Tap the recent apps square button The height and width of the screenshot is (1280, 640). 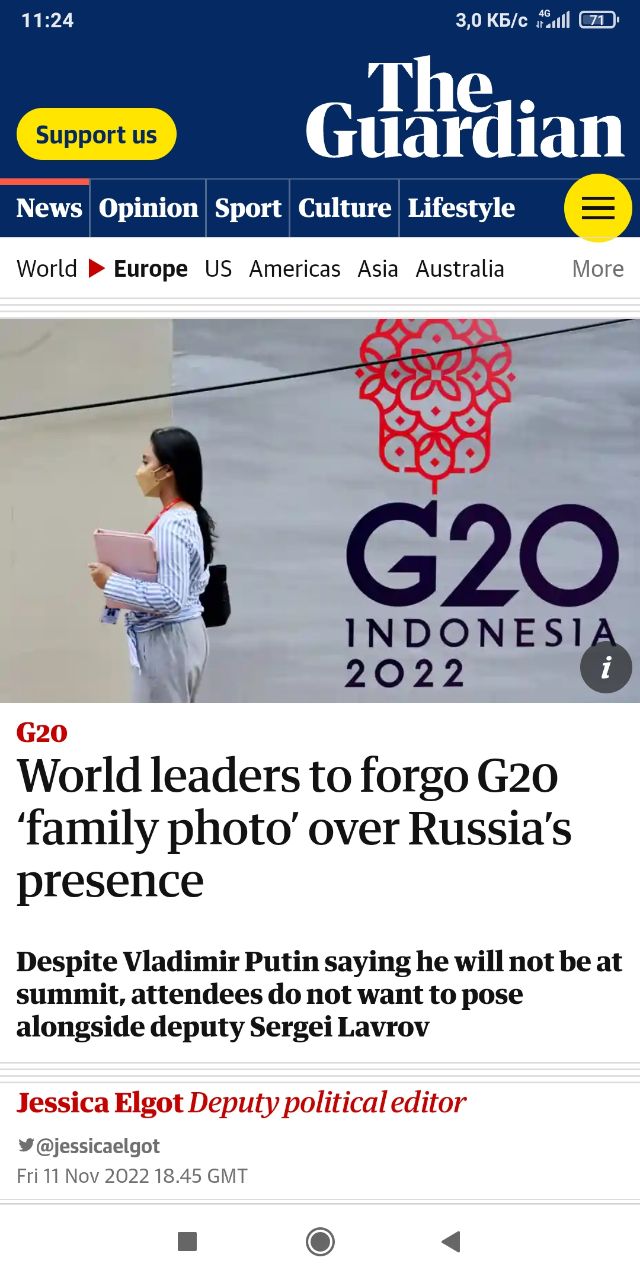[187, 1242]
